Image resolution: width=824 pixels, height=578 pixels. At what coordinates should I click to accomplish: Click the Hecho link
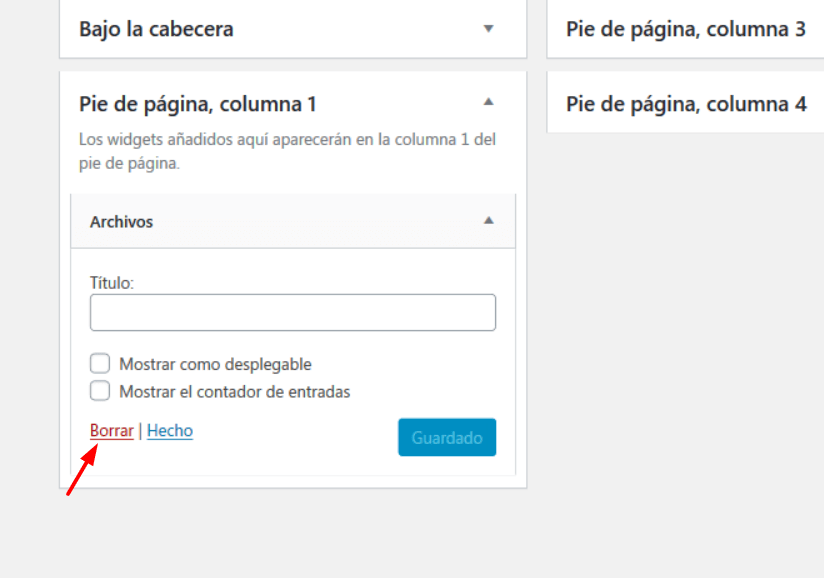(170, 430)
